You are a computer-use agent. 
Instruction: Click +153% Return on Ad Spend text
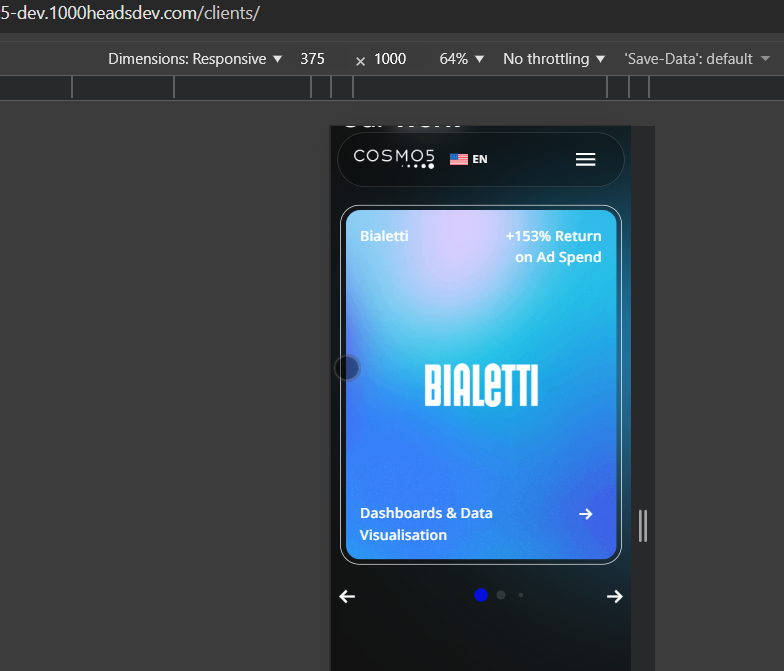(x=554, y=246)
